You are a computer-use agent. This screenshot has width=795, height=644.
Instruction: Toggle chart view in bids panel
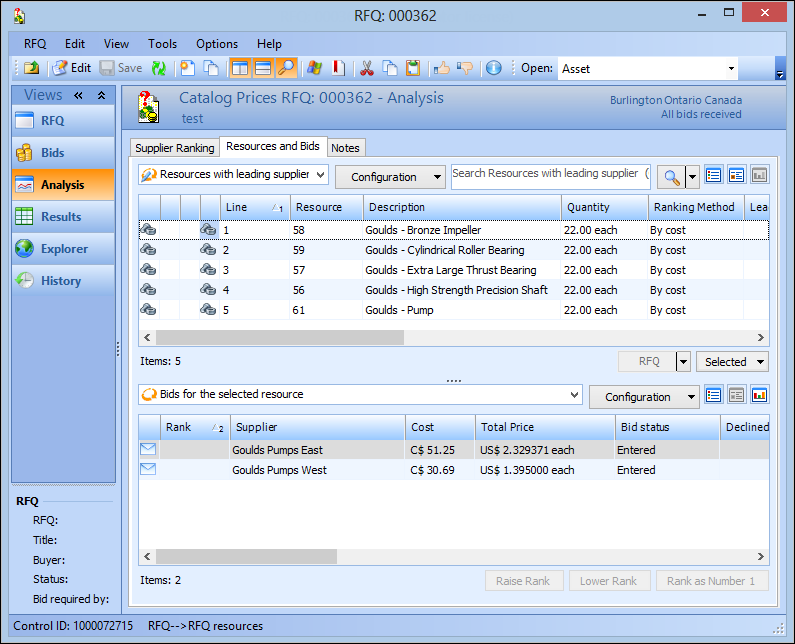coord(759,396)
